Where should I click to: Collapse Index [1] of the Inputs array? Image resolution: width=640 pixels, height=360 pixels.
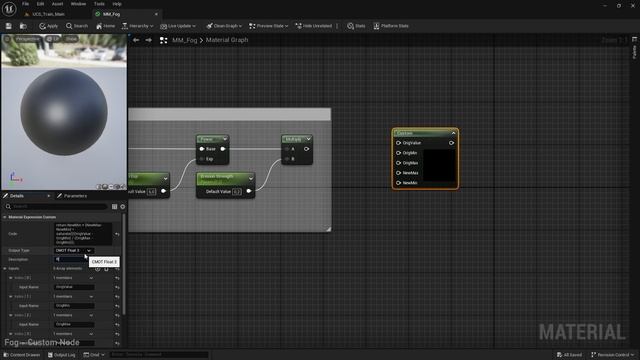[11, 297]
